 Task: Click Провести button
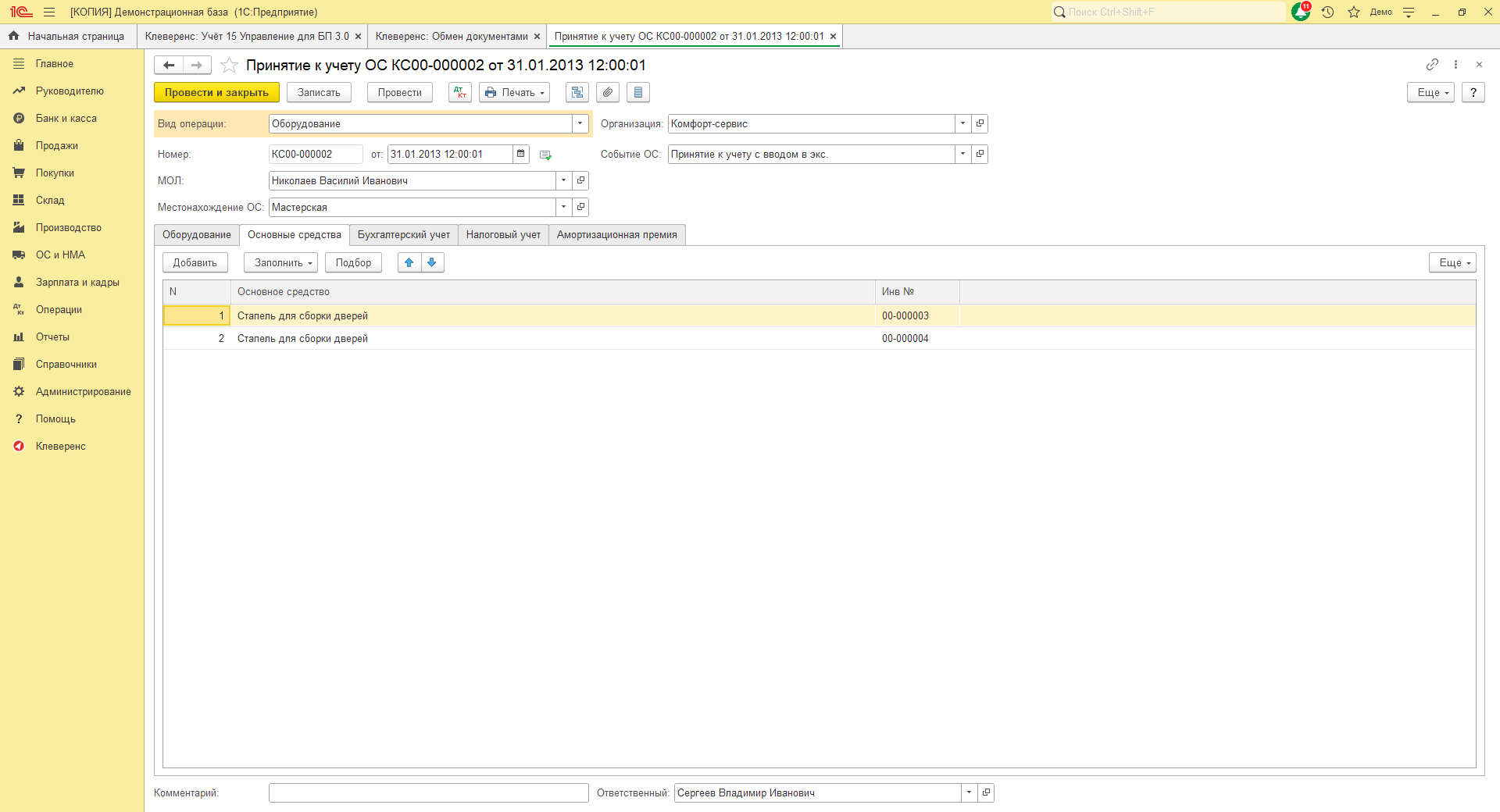(x=400, y=92)
